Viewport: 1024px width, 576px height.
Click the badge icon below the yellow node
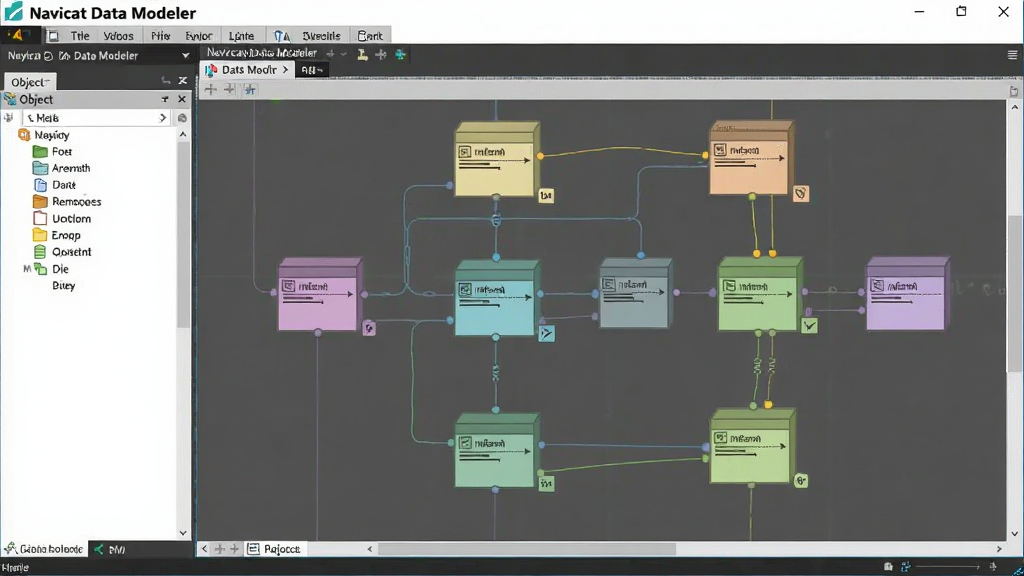pos(546,195)
